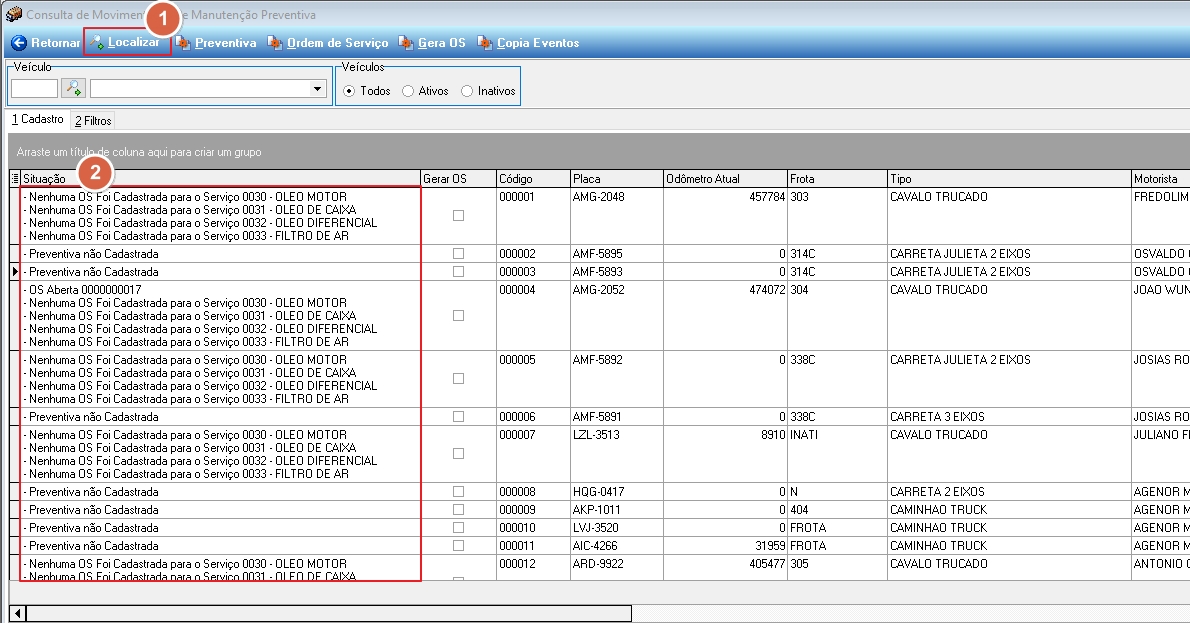Click the Preventiva button label
The height and width of the screenshot is (623, 1190).
pyautogui.click(x=225, y=42)
